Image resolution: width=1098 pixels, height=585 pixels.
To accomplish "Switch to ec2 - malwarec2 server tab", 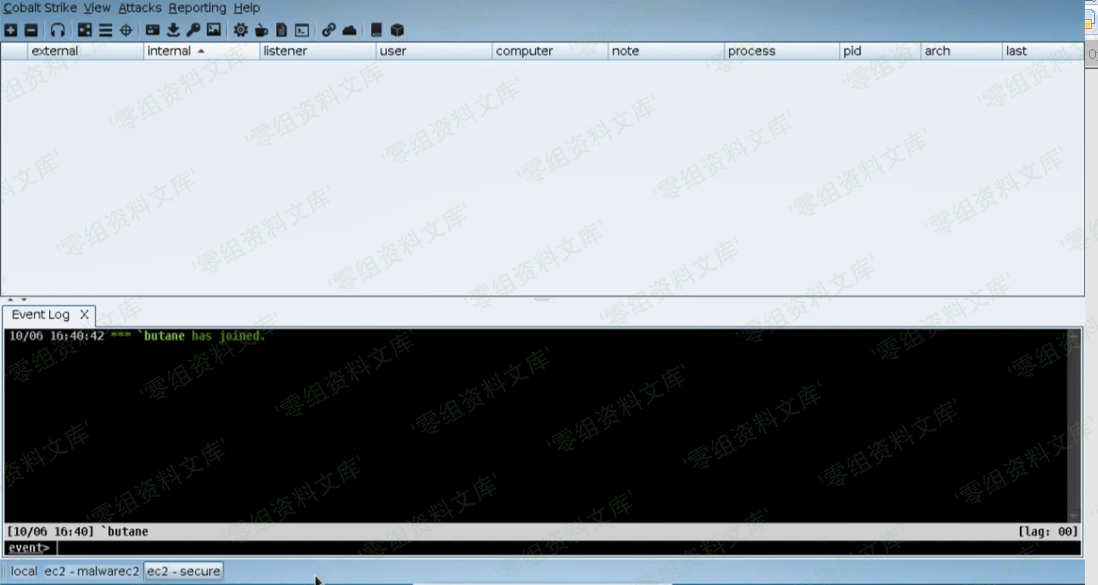I will pyautogui.click(x=91, y=571).
